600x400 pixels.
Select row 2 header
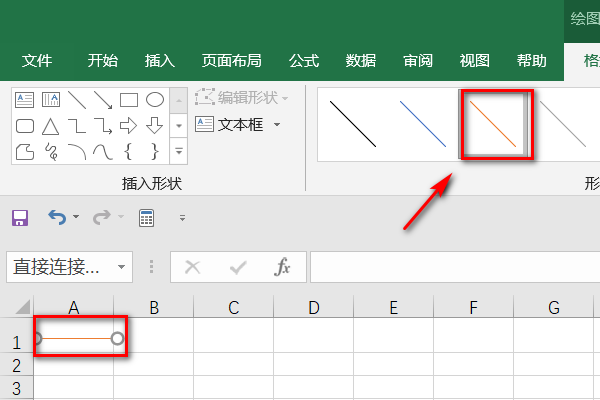[16, 365]
